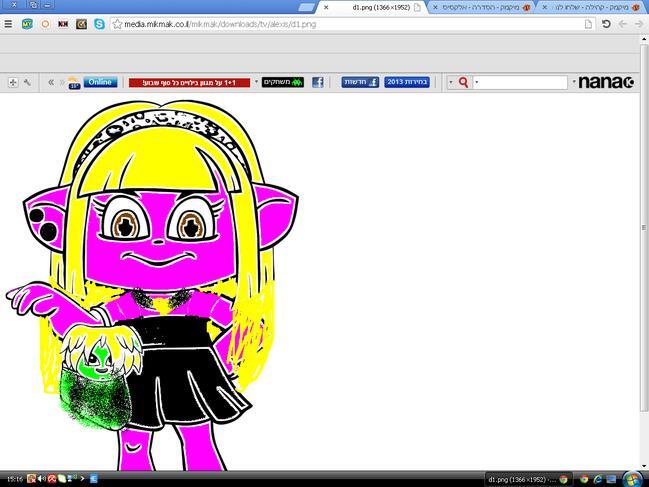Click the red 1+1 banner ad

[189, 83]
